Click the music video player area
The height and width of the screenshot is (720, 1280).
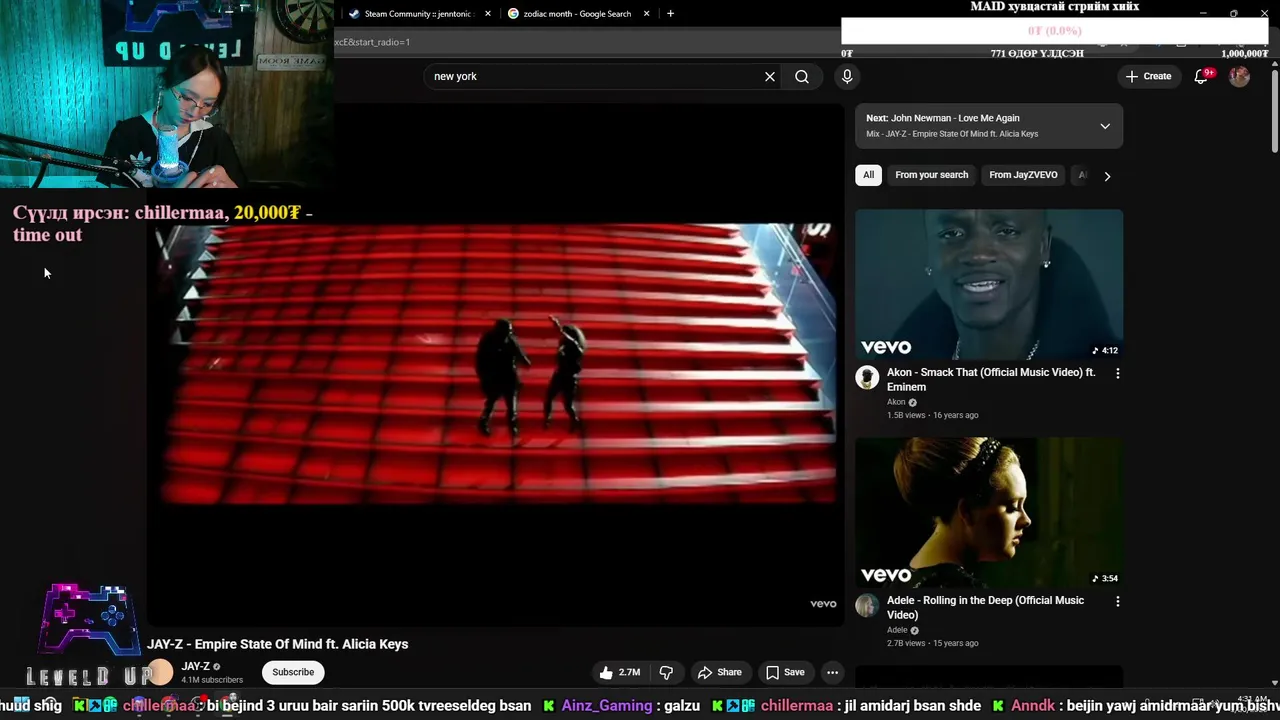(x=497, y=364)
